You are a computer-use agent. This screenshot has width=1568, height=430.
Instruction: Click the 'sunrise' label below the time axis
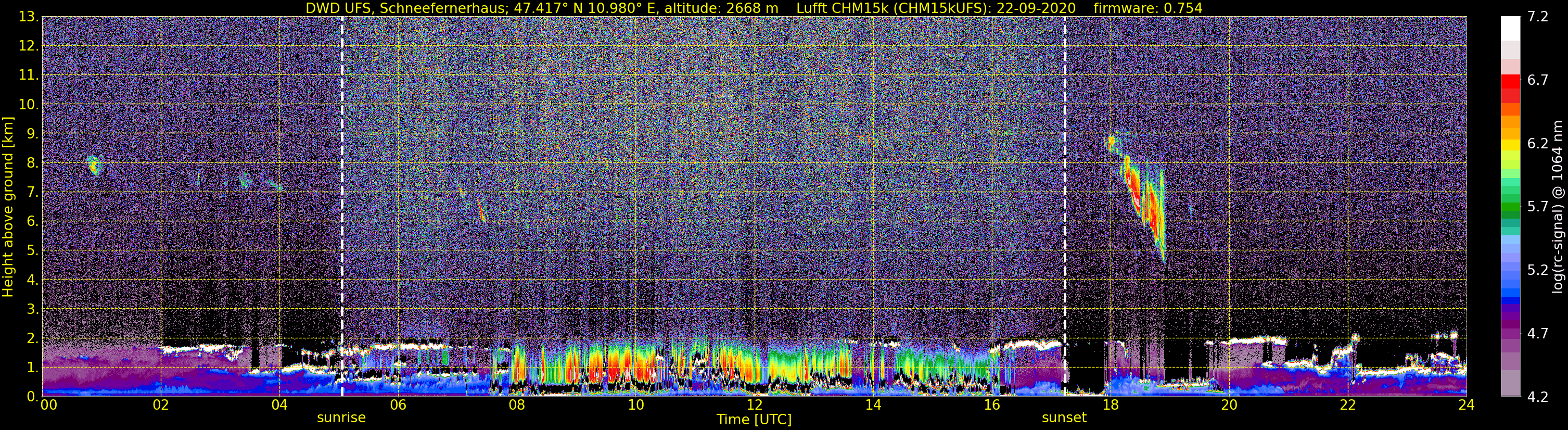pyautogui.click(x=341, y=418)
